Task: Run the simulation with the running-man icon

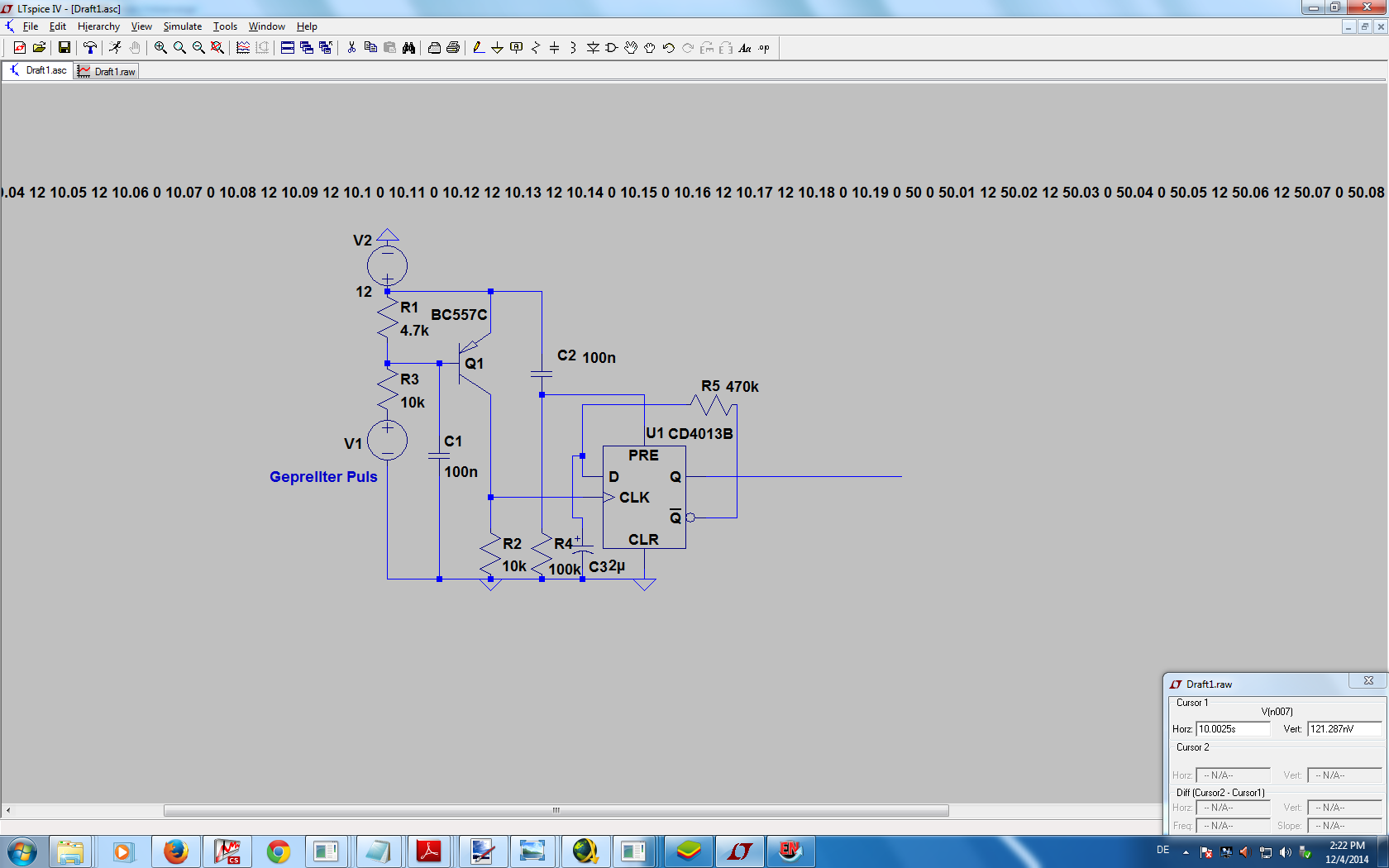Action: click(x=115, y=48)
